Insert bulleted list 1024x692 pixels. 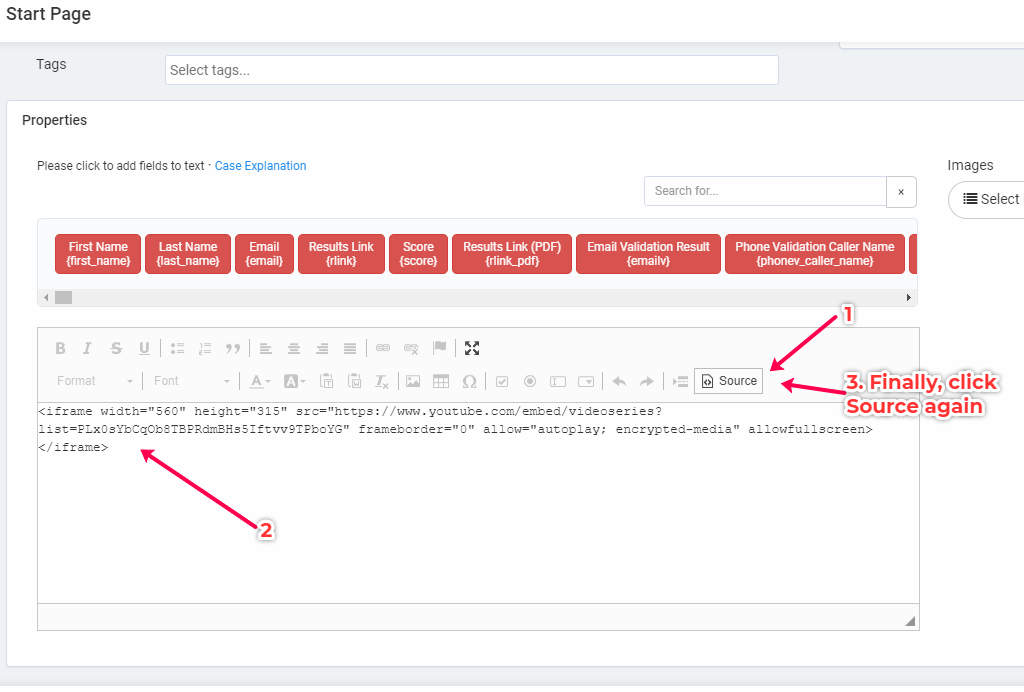[x=177, y=348]
